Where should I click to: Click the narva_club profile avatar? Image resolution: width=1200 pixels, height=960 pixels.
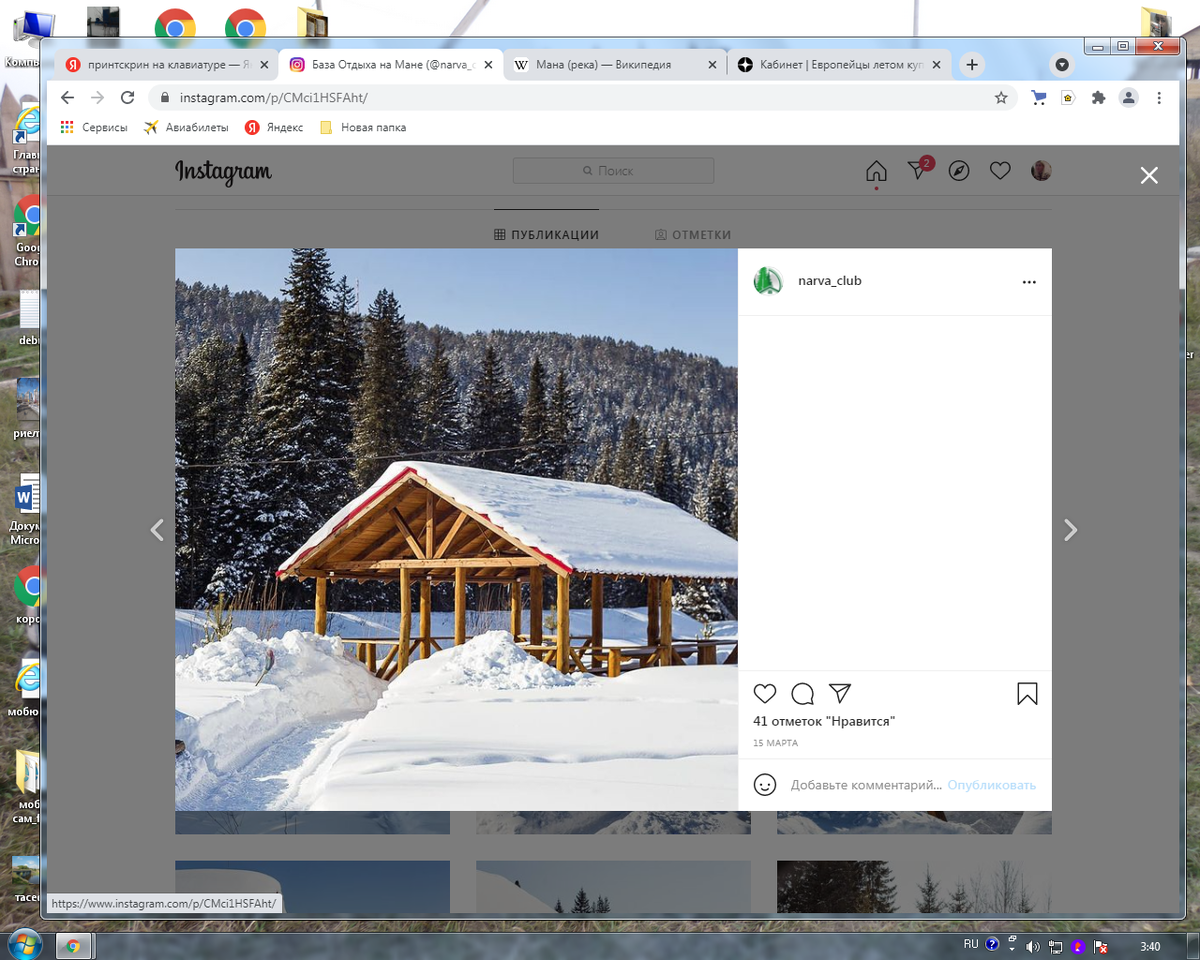coord(768,281)
